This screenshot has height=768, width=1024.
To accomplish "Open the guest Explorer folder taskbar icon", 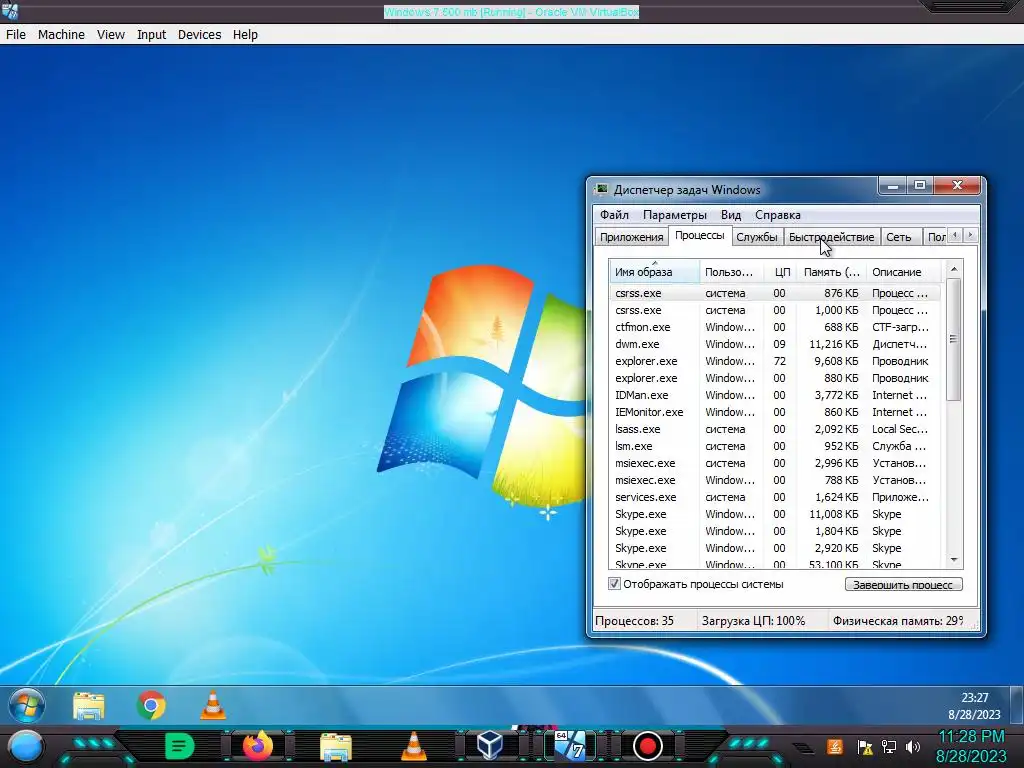I will 89,706.
